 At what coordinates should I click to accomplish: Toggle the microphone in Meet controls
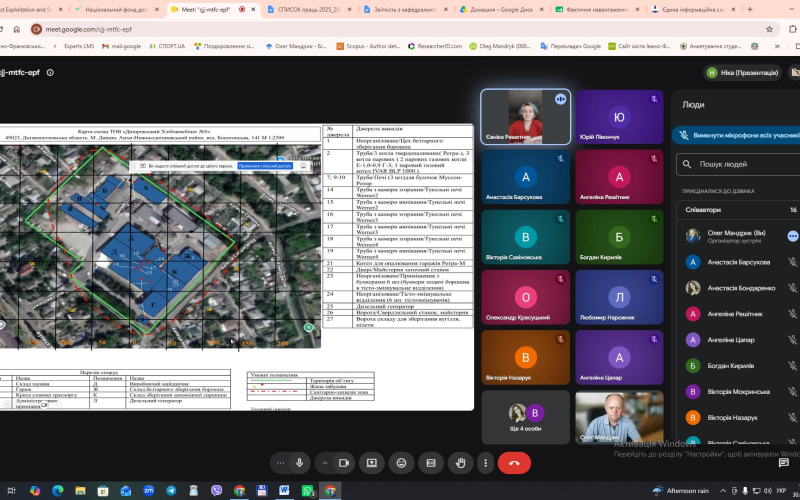[299, 463]
